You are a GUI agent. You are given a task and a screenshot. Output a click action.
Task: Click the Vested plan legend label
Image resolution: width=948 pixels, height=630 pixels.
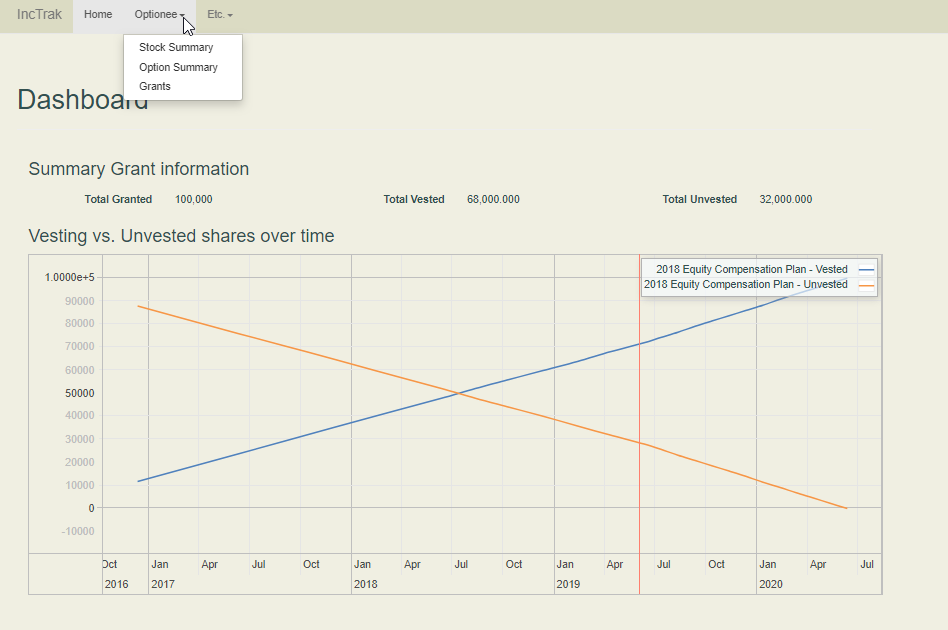(x=751, y=269)
